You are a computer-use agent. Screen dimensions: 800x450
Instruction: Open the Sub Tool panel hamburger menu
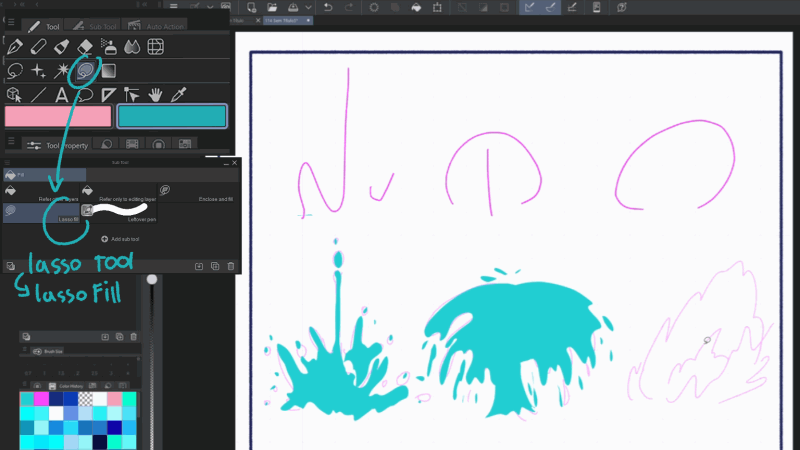click(x=7, y=163)
